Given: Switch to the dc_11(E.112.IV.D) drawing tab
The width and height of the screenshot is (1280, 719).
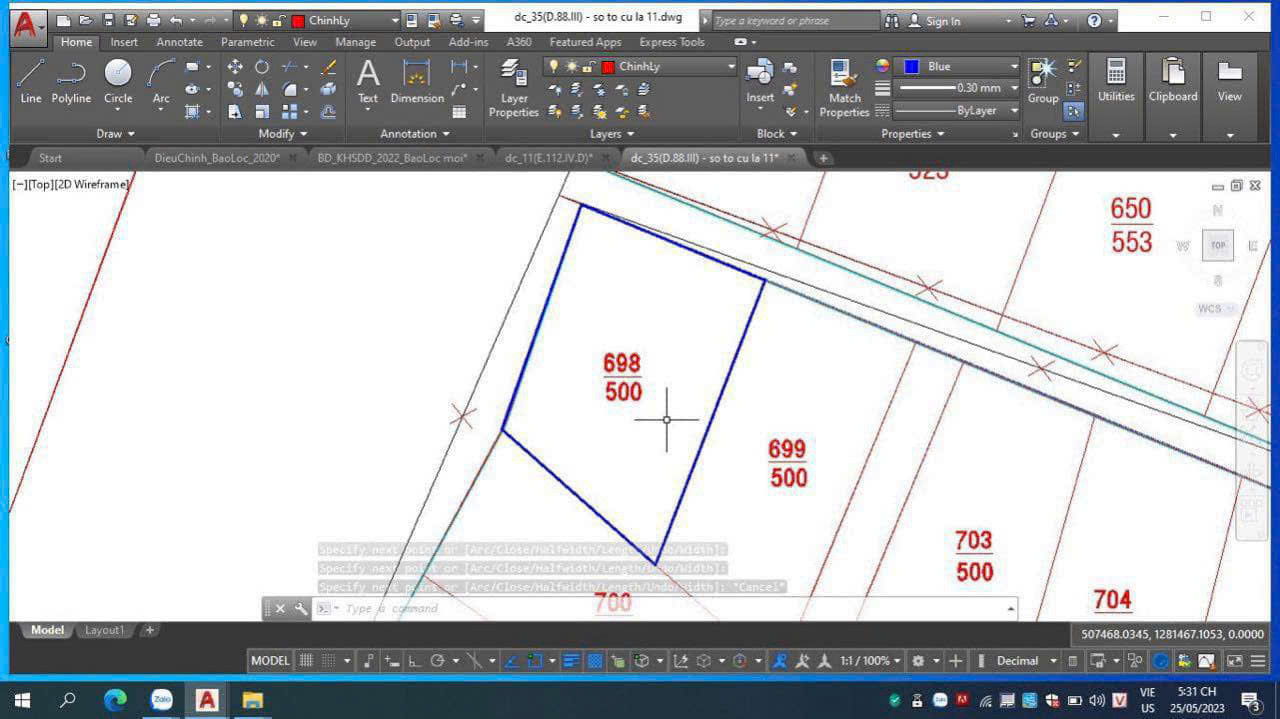Looking at the screenshot, I should pos(548,158).
